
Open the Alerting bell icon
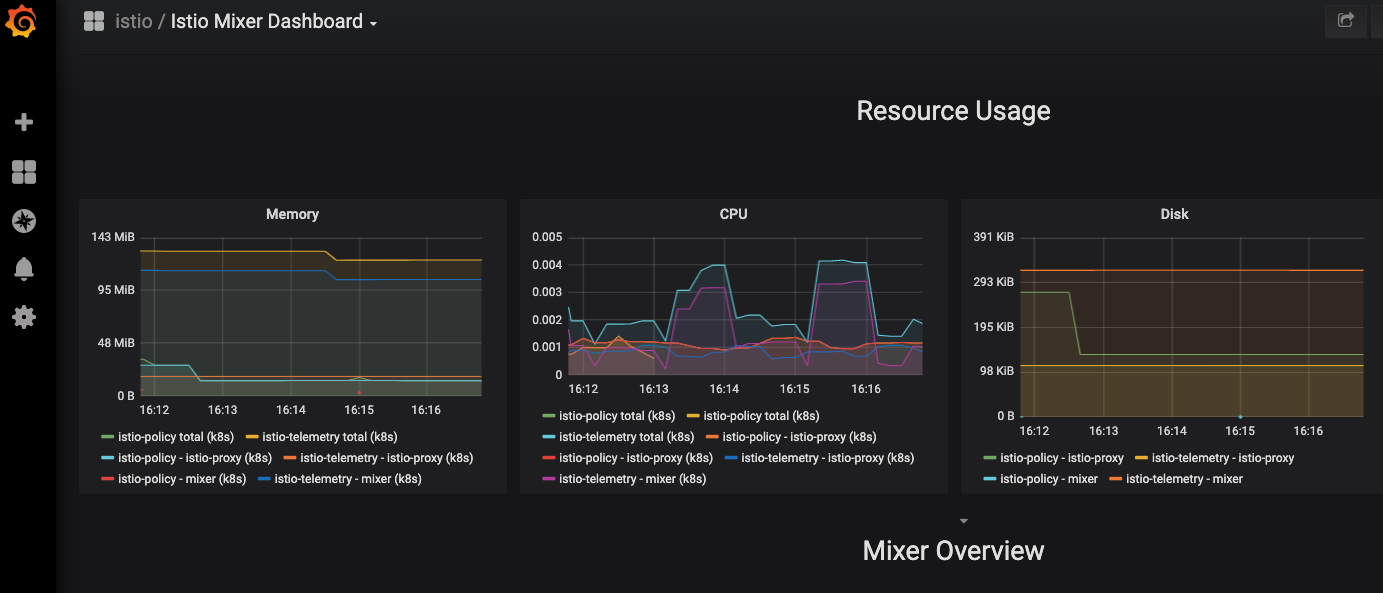[24, 268]
